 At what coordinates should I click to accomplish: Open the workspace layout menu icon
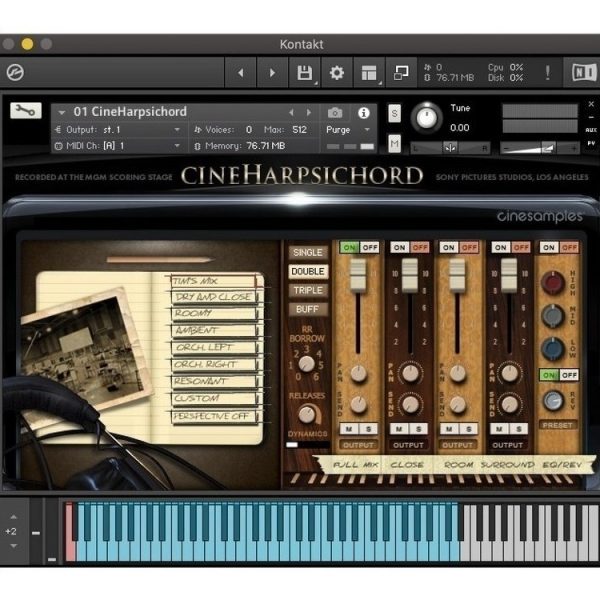tap(369, 73)
